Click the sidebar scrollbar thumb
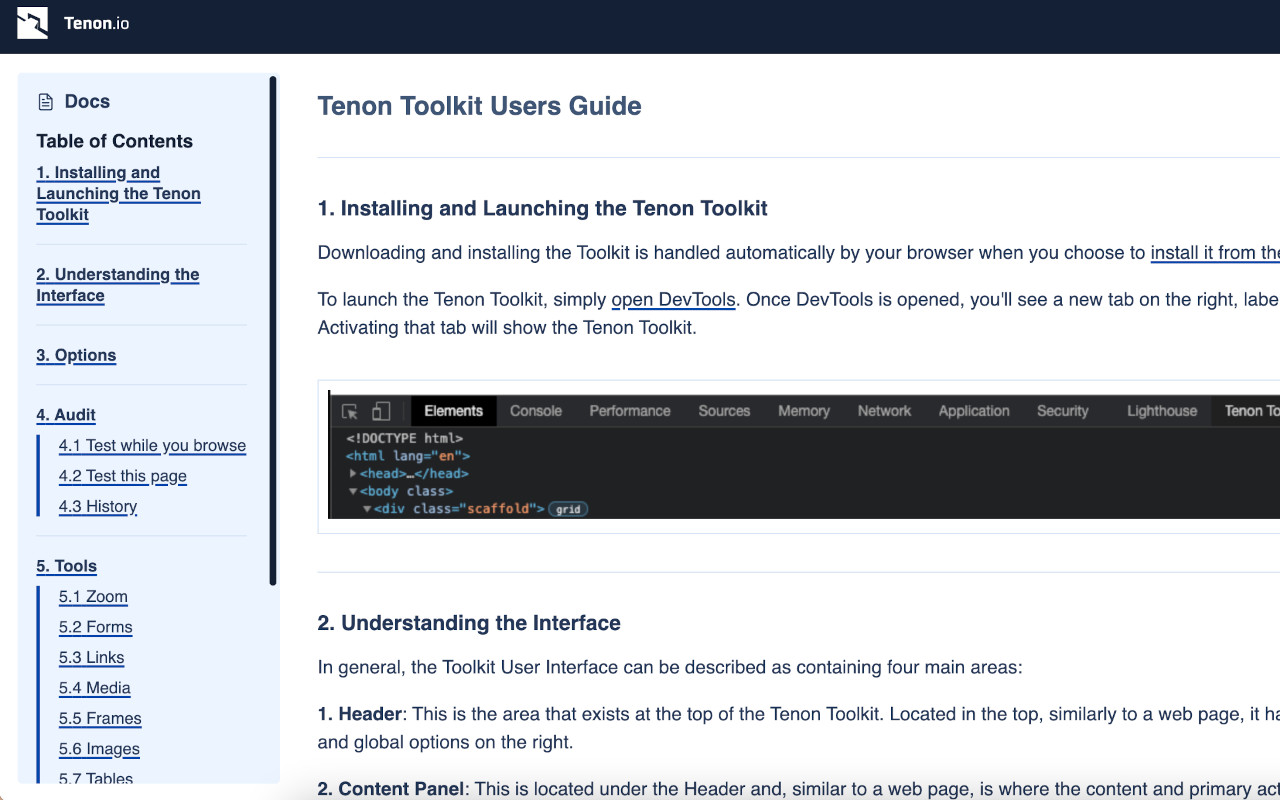 pyautogui.click(x=273, y=330)
